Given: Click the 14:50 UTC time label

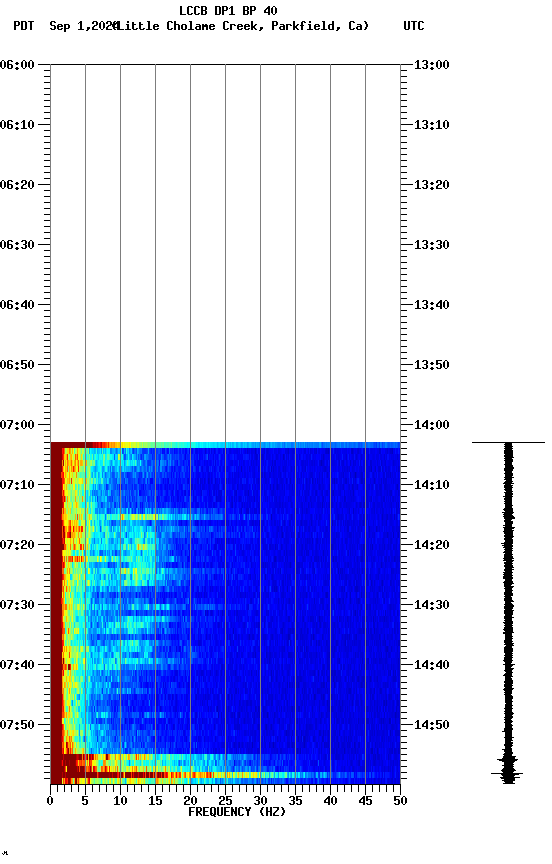Looking at the screenshot, I should (x=432, y=726).
